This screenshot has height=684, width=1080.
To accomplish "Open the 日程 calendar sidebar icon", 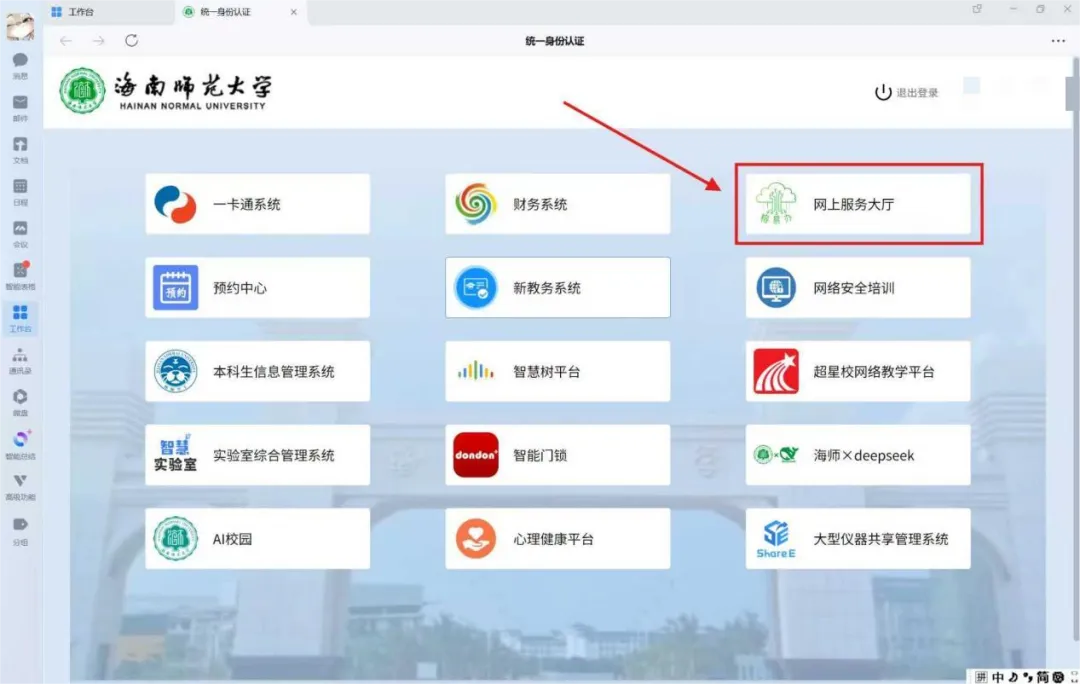I will 20,192.
